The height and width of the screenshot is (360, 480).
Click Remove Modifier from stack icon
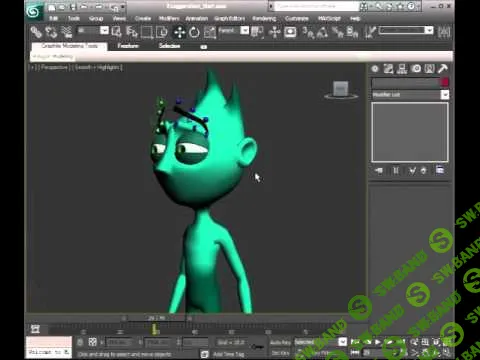point(424,171)
